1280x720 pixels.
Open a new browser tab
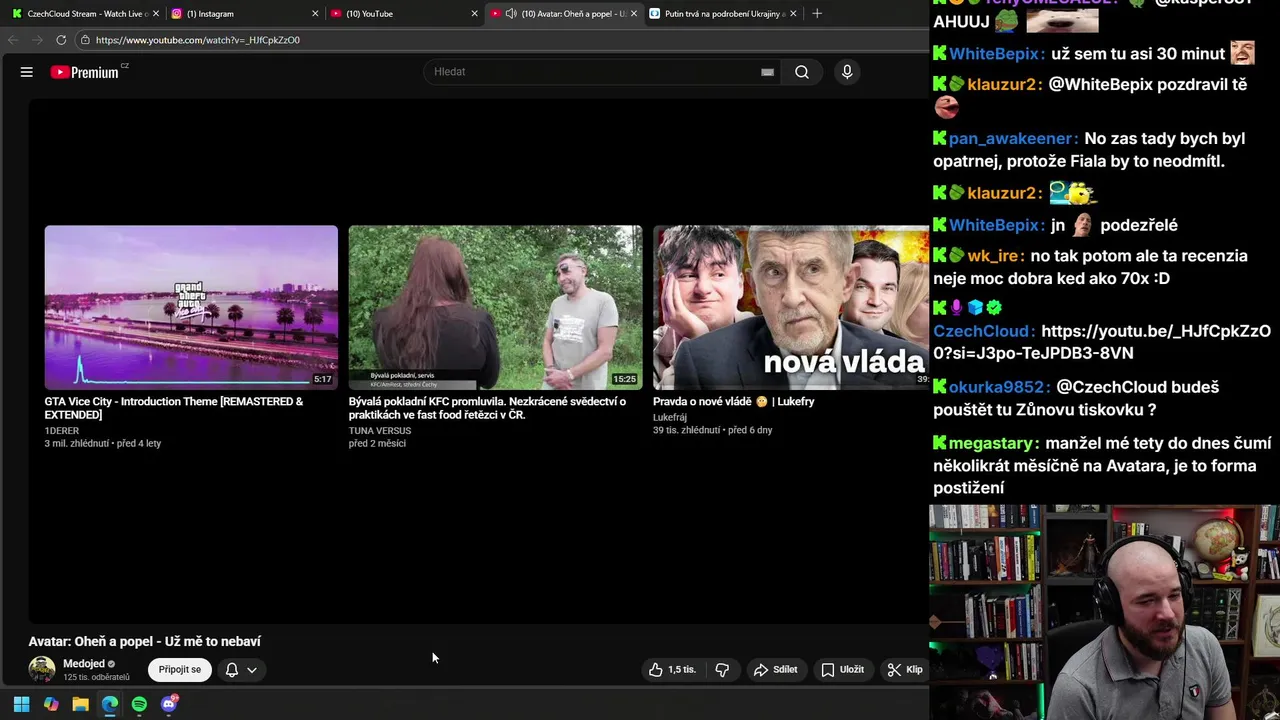tap(817, 14)
